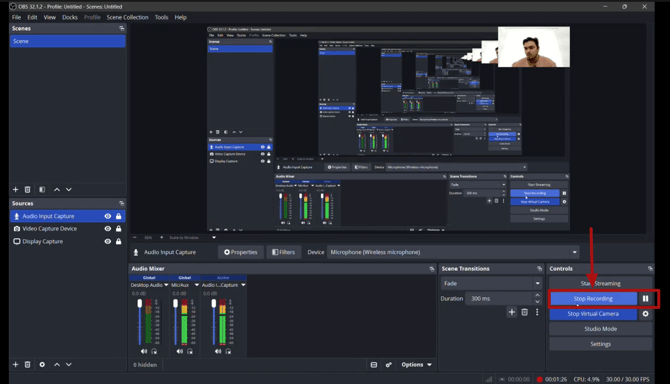Remove the selected scene with the trash icon
Screen dimensions: 670x384
tap(27, 189)
